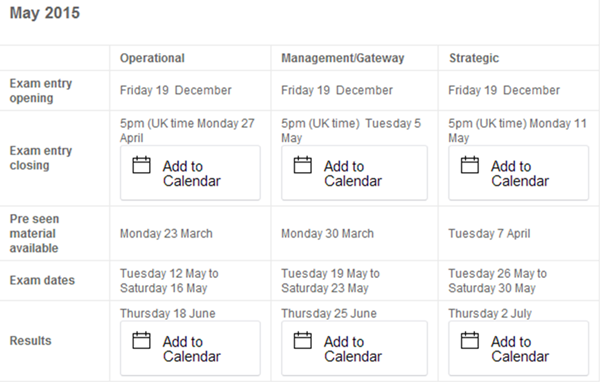Add Management/Gateway closing Tuesday 5 May to calendar

coord(354,173)
